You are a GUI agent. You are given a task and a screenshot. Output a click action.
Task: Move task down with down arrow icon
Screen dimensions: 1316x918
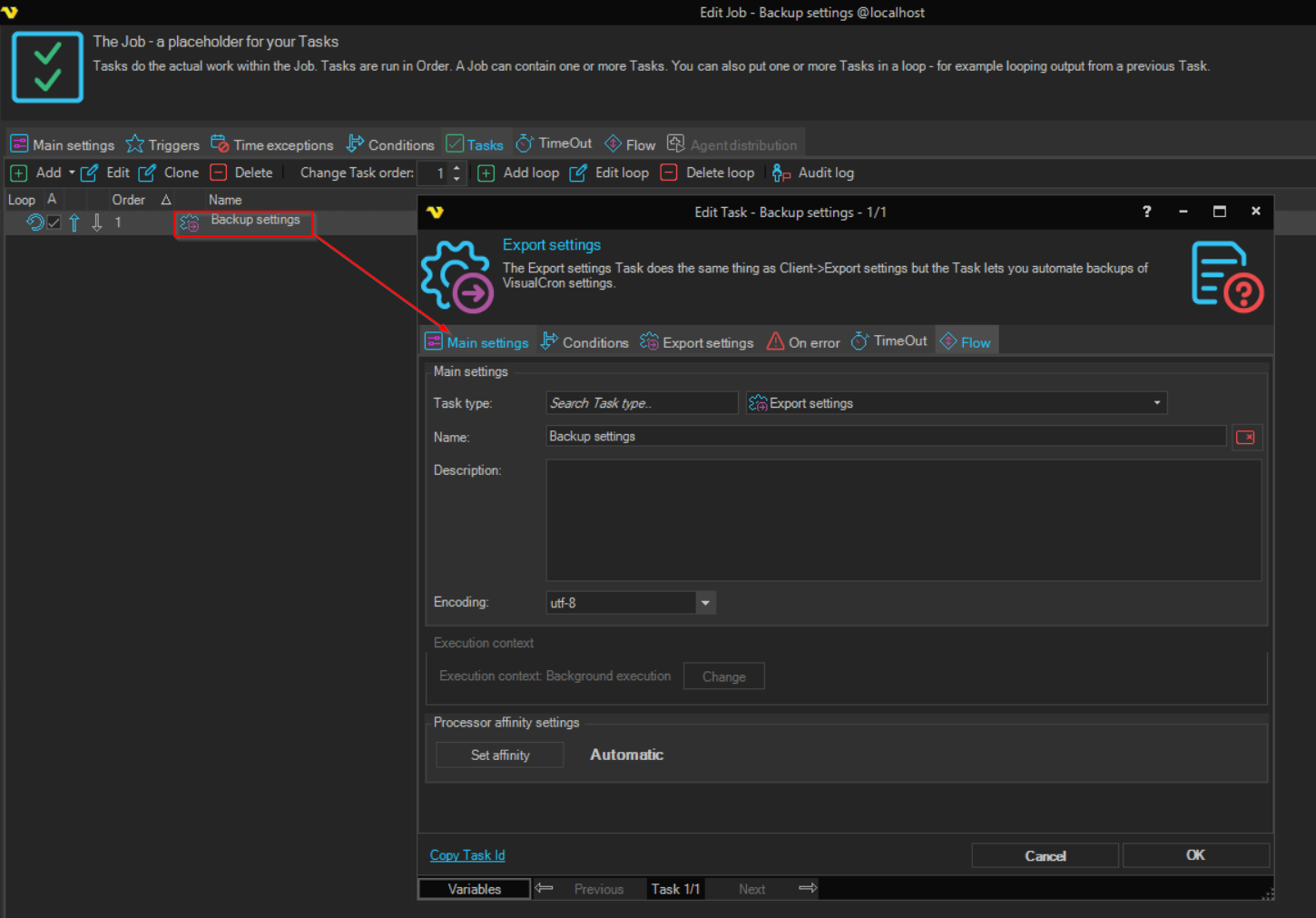point(97,222)
